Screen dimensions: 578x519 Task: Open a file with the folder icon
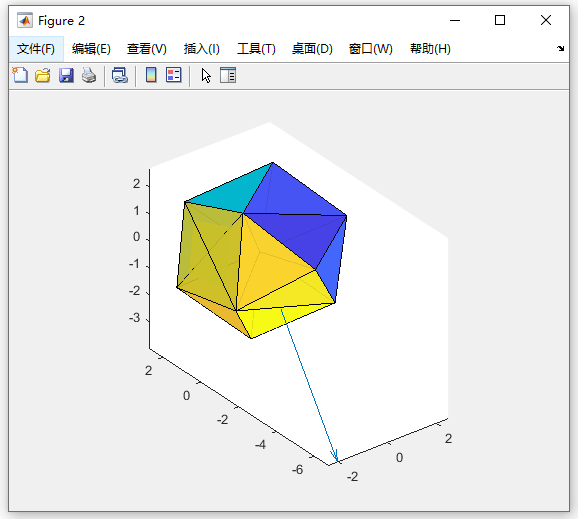(x=43, y=75)
